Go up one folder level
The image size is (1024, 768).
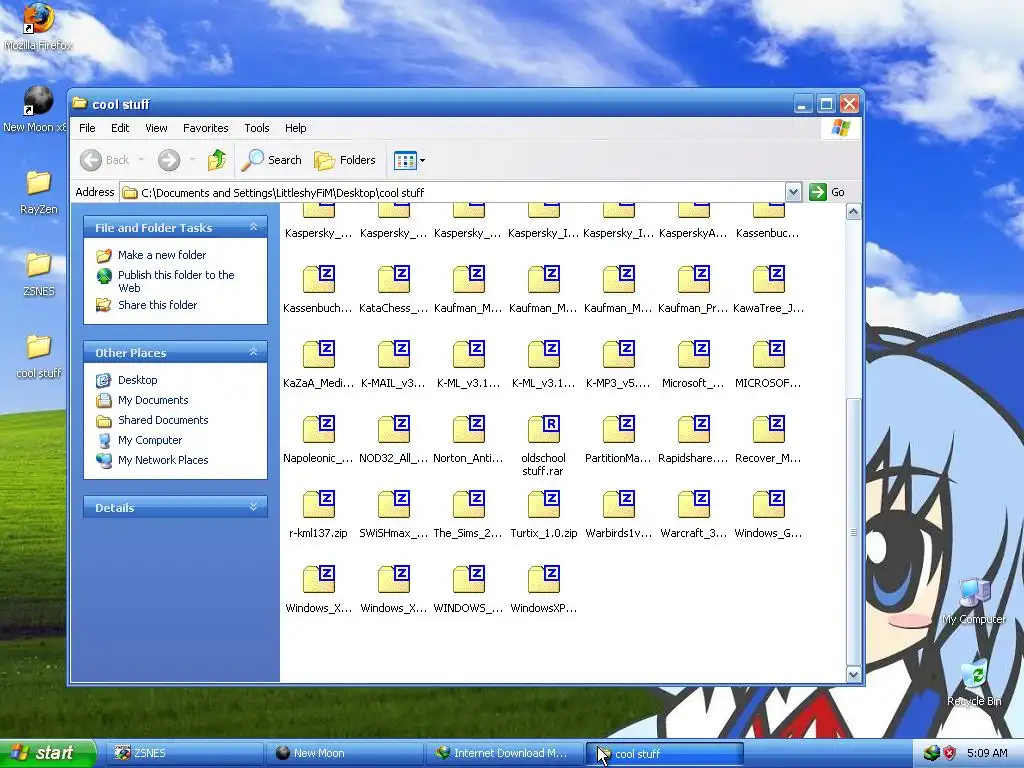click(x=217, y=160)
